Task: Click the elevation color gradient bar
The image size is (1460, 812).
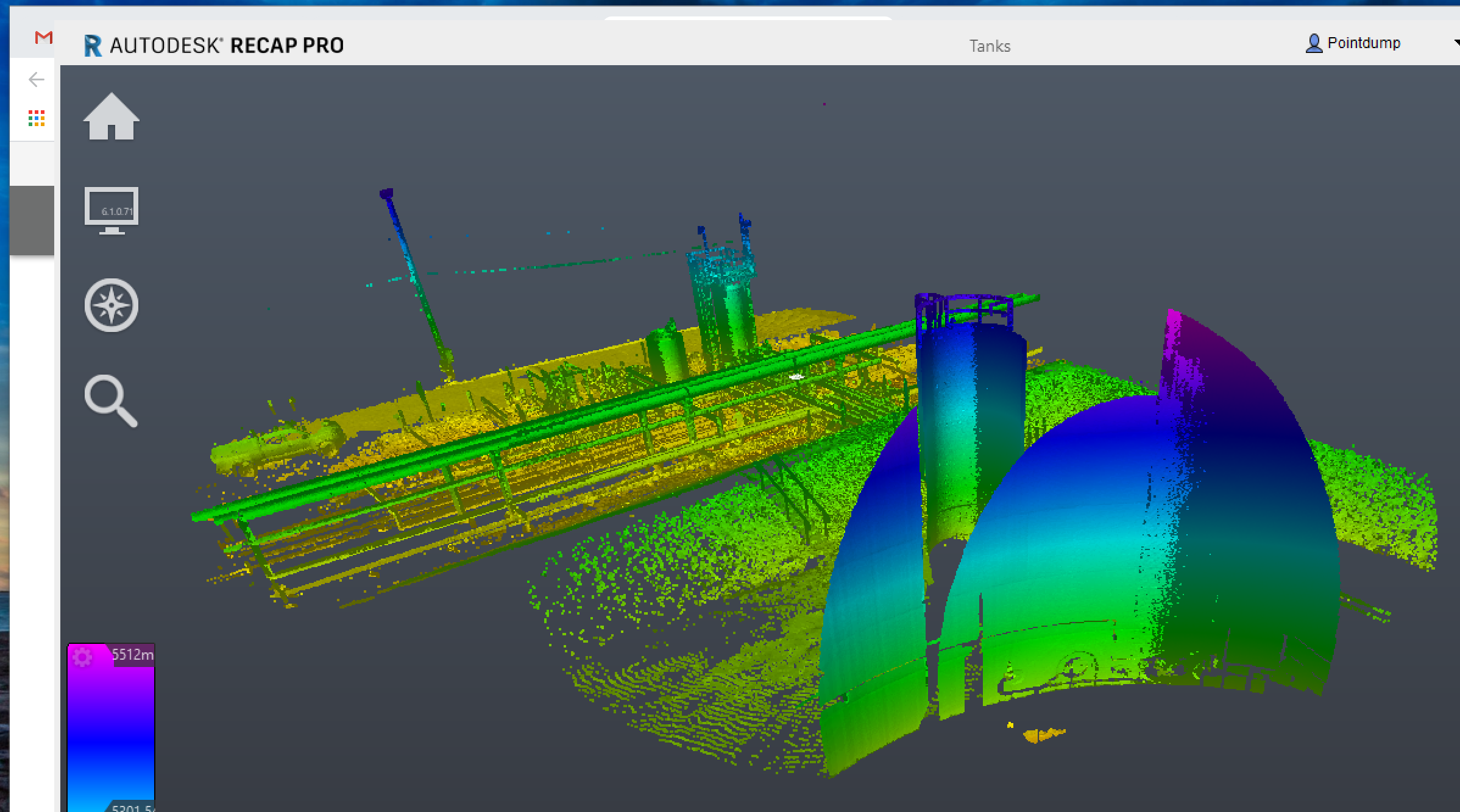Action: [x=111, y=731]
